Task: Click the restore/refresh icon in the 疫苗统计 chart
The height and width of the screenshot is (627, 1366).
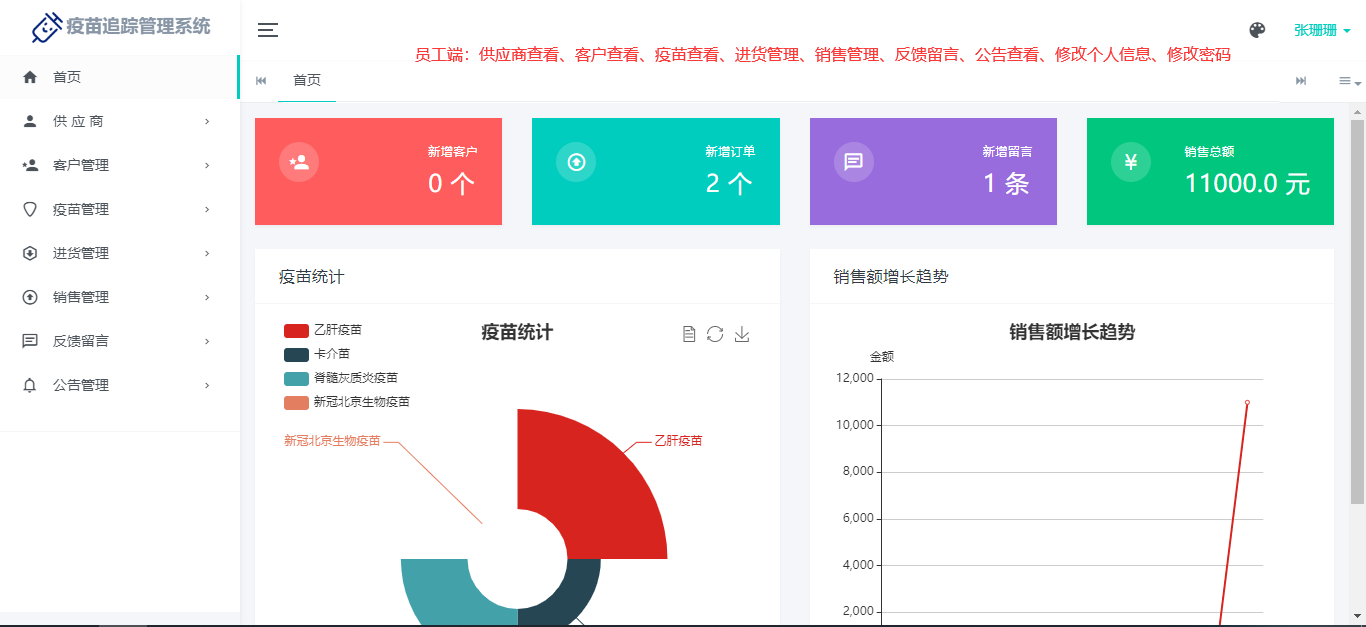Action: pos(715,334)
